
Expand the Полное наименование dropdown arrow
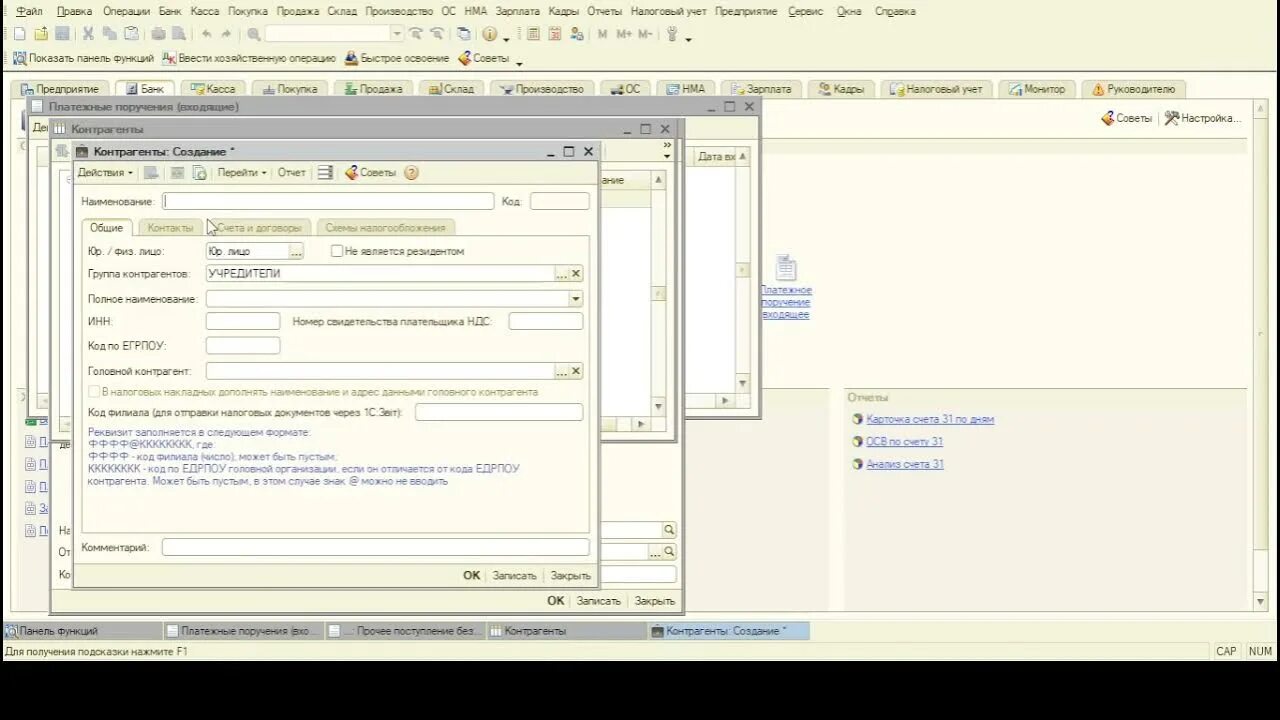[x=575, y=299]
